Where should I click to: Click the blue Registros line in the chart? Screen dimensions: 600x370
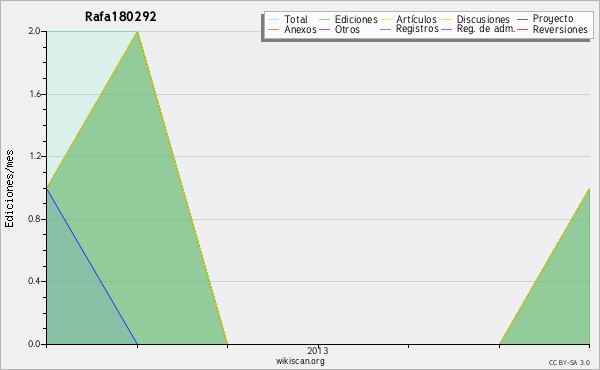click(92, 266)
